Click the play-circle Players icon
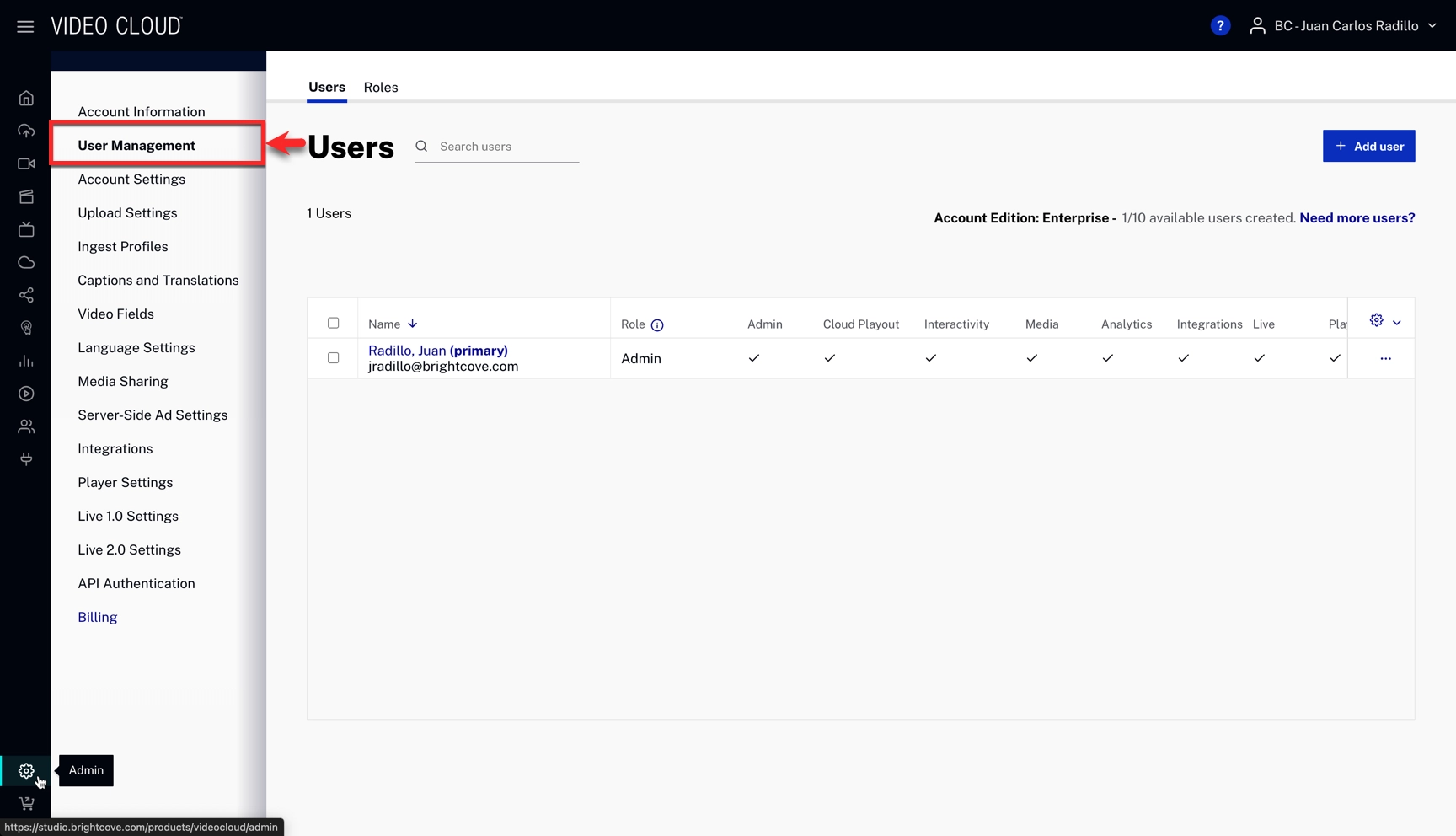Image resolution: width=1456 pixels, height=836 pixels. pos(26,394)
